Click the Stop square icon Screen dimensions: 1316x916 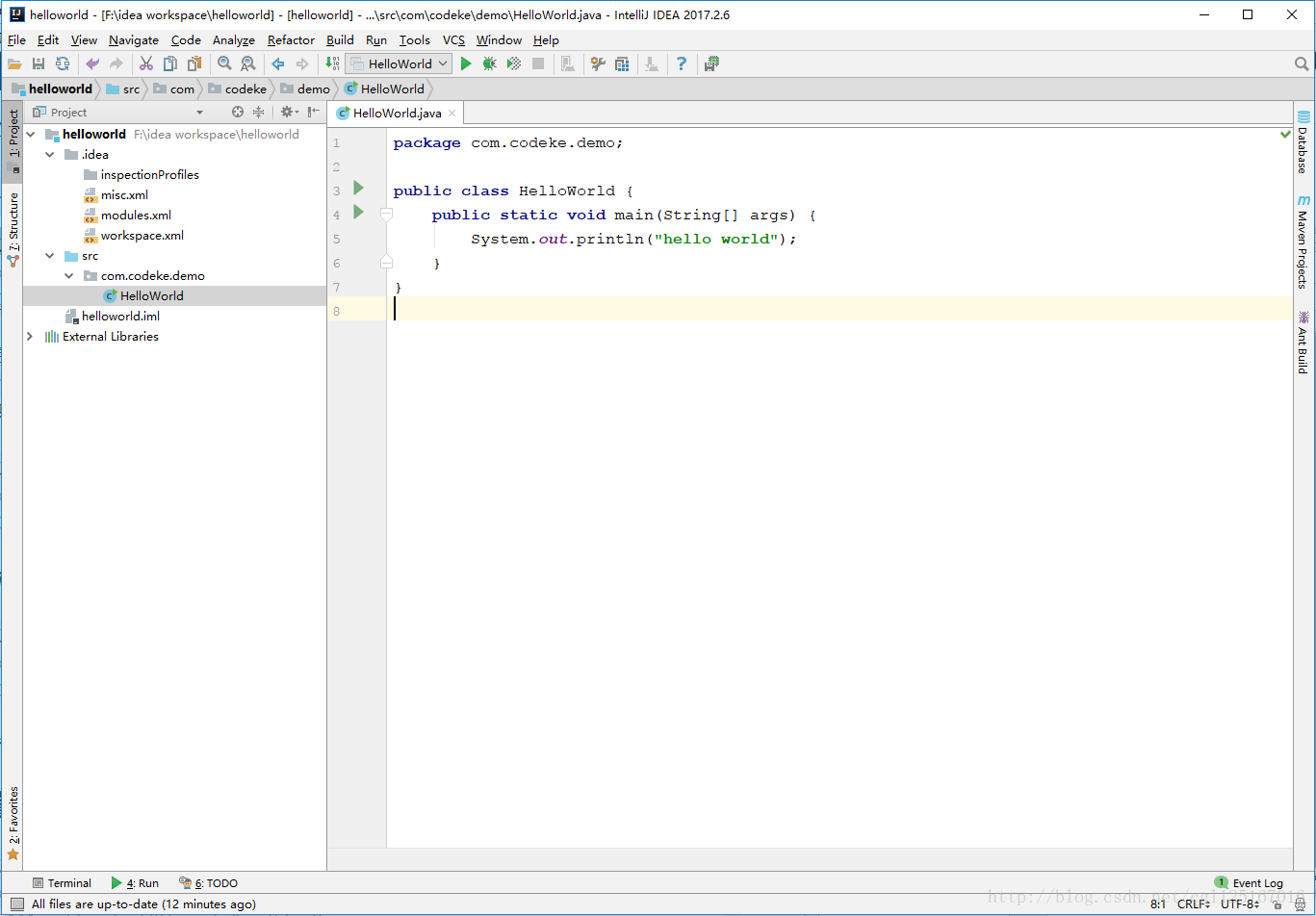(x=538, y=64)
